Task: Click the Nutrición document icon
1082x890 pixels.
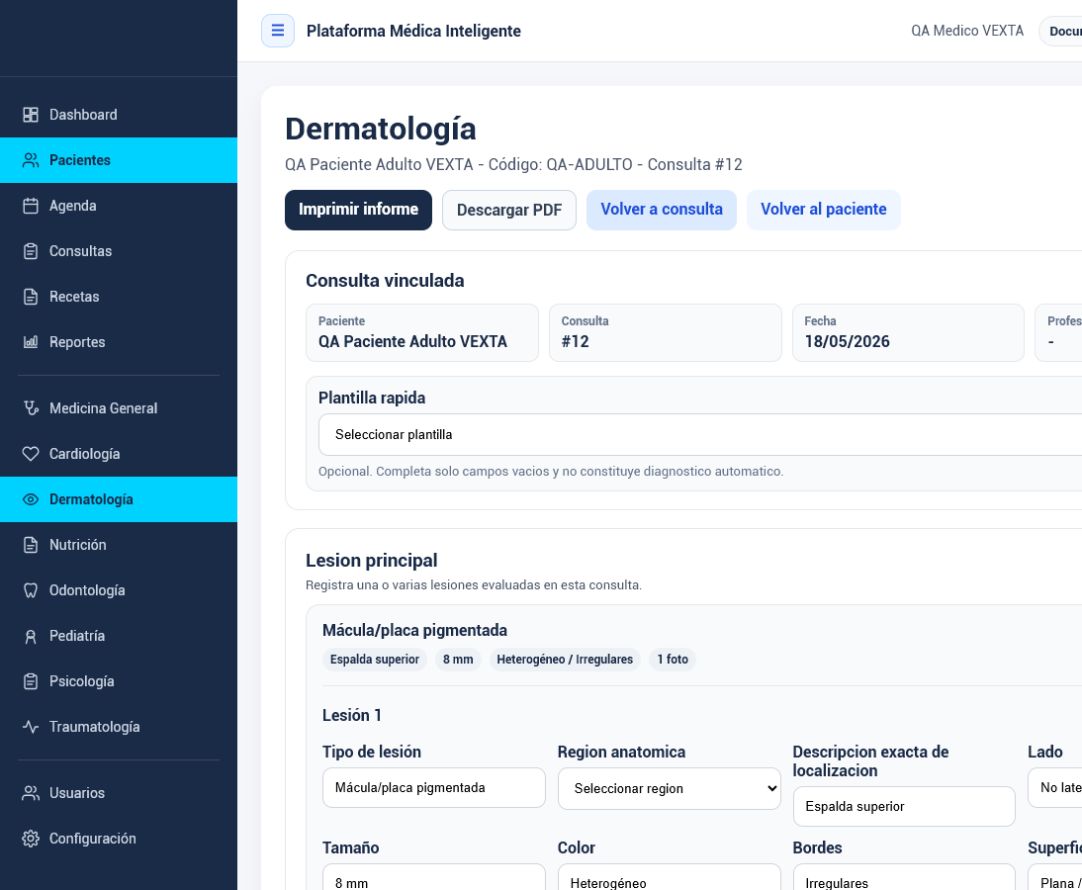Action: (30, 545)
